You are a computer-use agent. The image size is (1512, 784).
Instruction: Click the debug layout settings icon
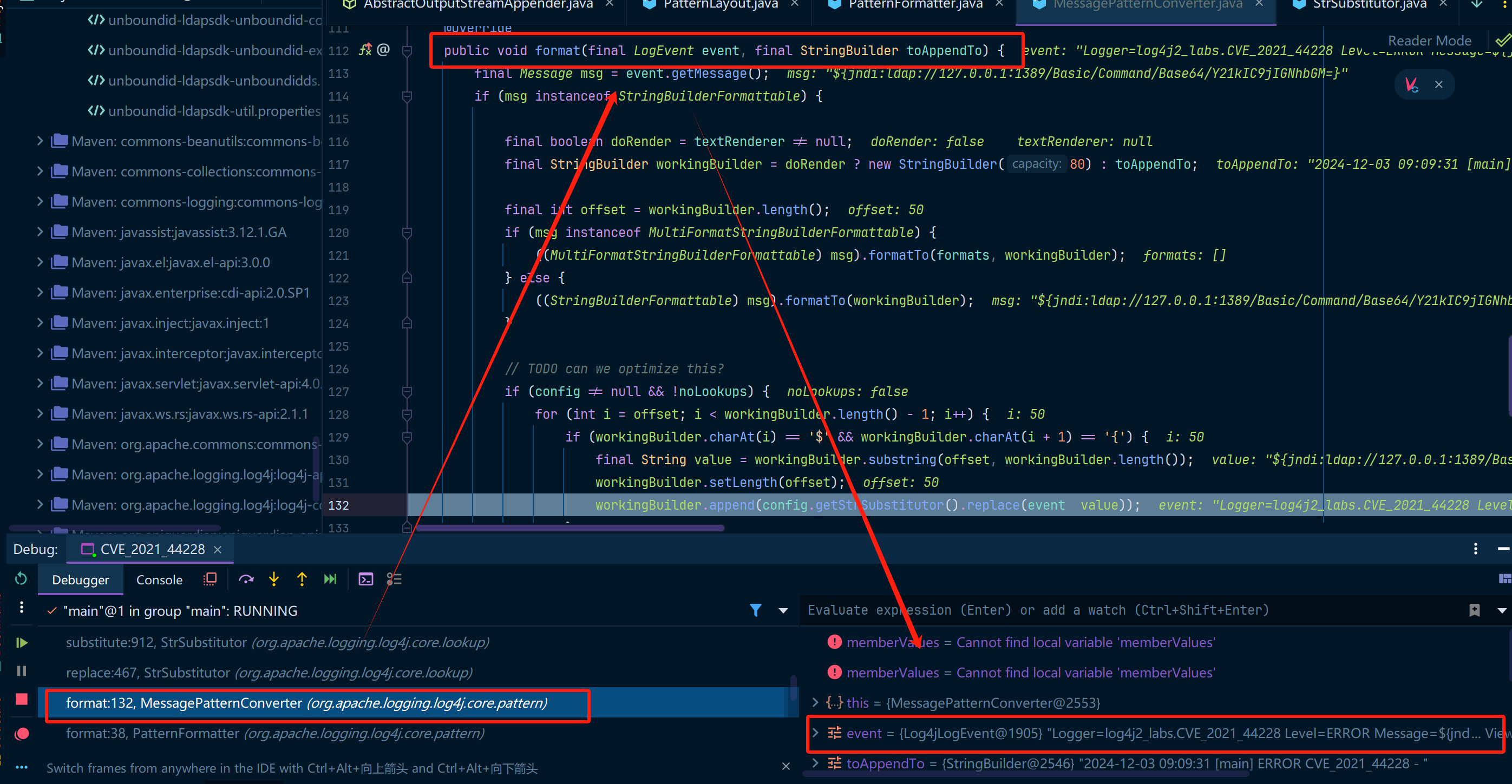[x=1505, y=579]
